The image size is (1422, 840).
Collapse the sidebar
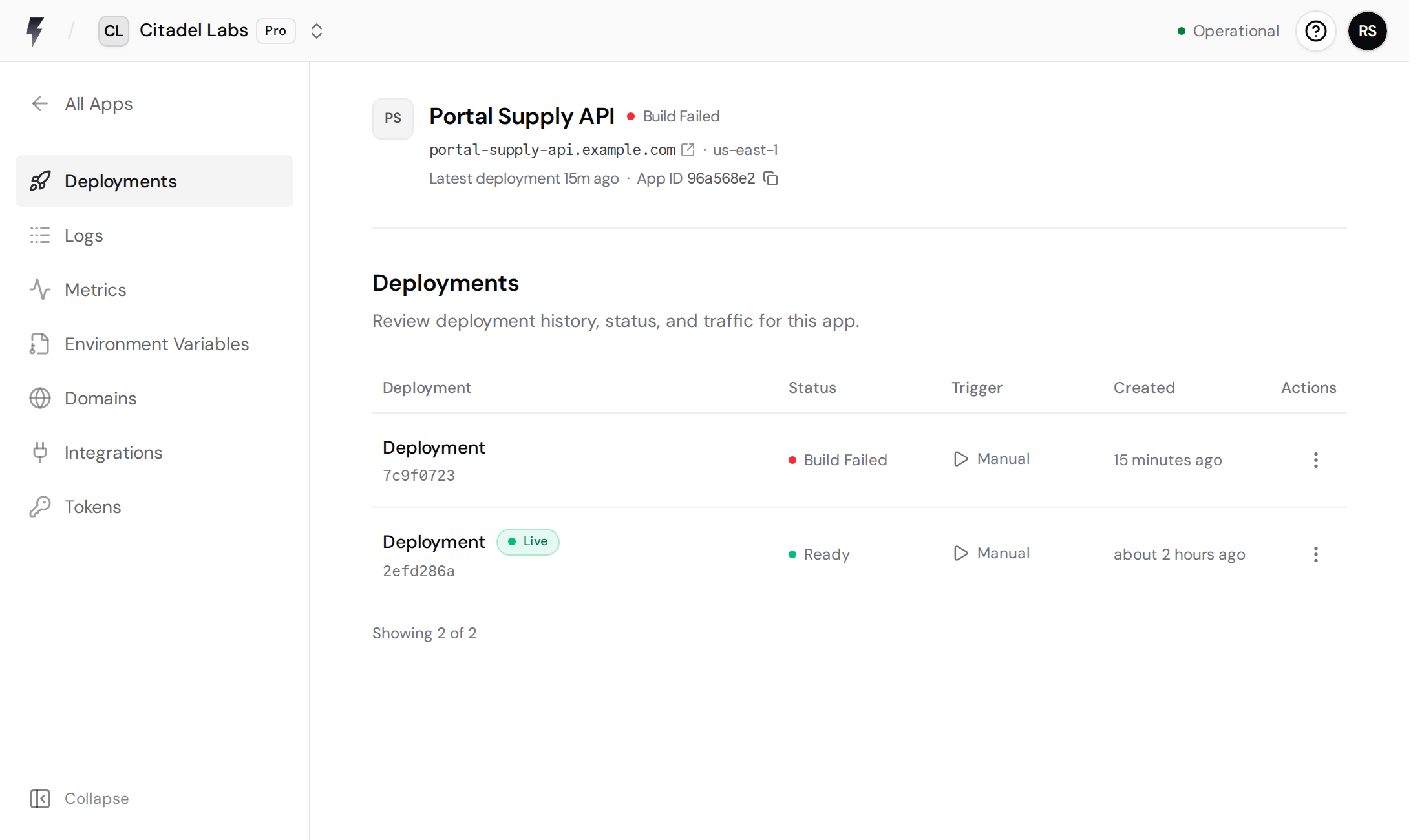pyautogui.click(x=80, y=799)
